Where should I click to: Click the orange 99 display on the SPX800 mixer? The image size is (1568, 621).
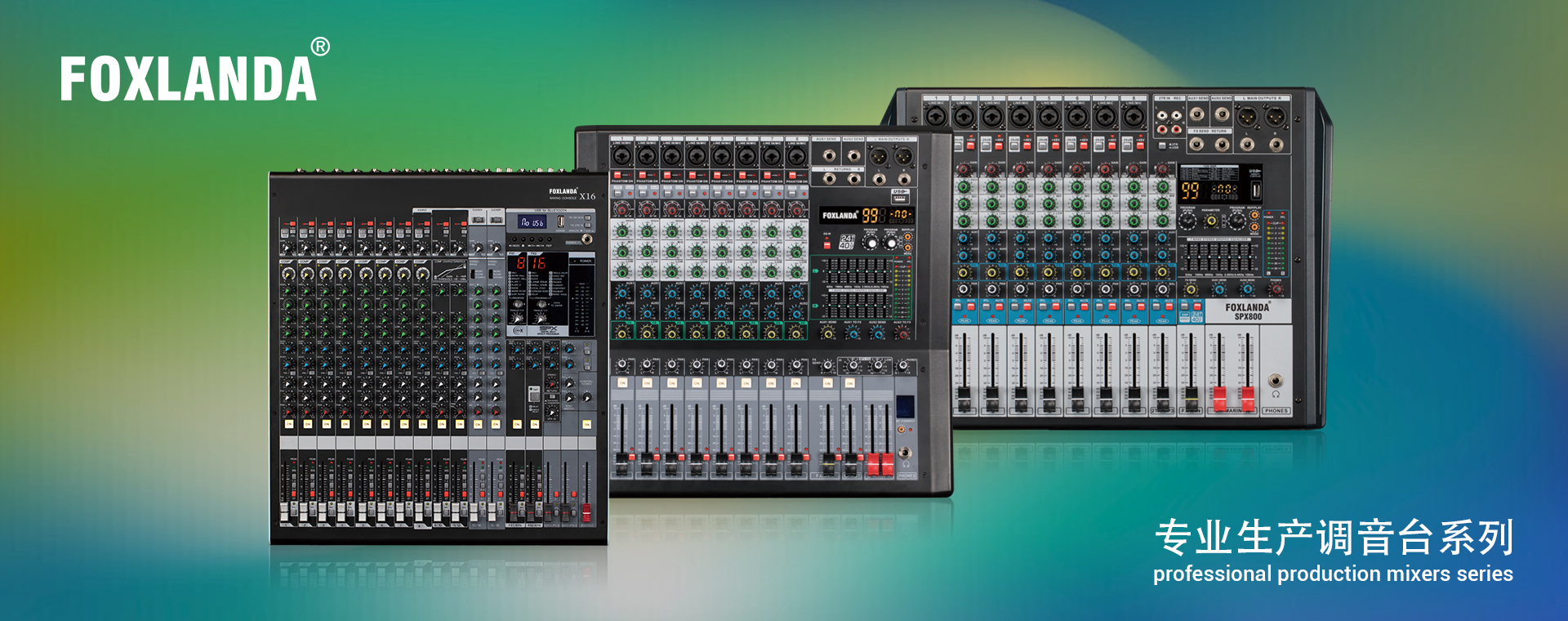pos(1191,191)
